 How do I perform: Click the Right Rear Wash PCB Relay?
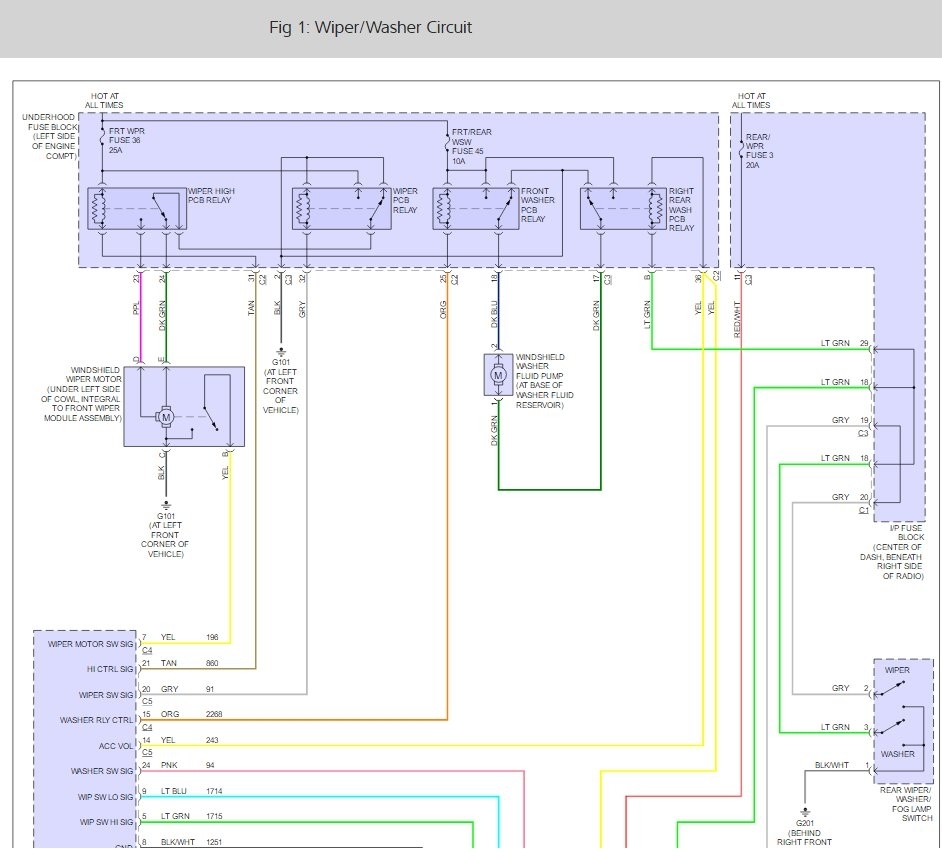(x=623, y=208)
